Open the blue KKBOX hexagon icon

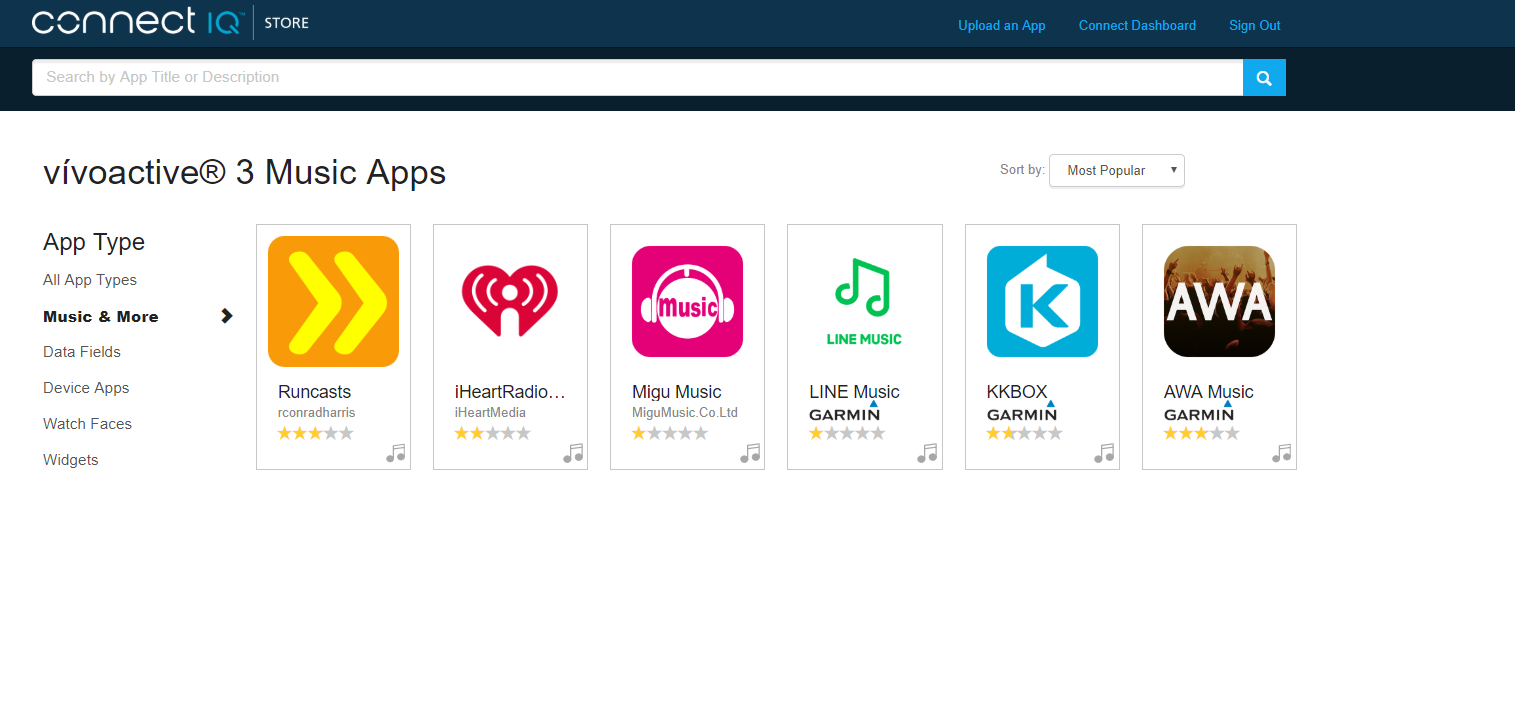coord(1042,301)
